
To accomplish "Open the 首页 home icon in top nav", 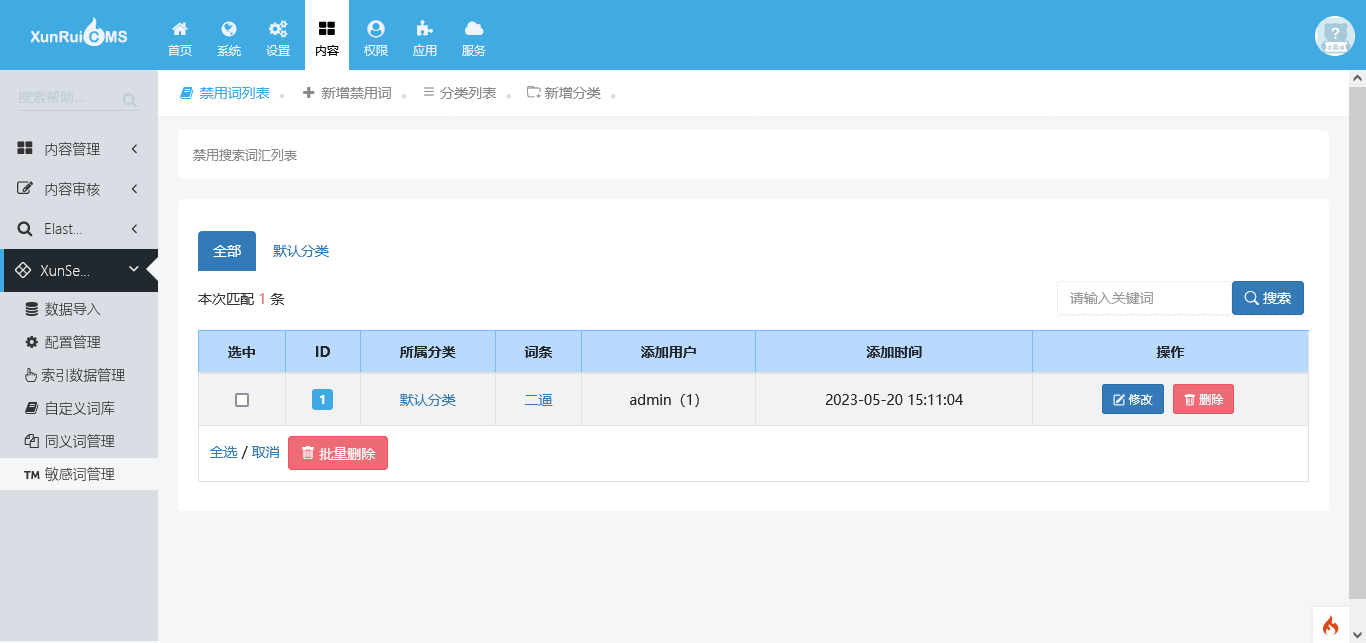I will point(180,38).
